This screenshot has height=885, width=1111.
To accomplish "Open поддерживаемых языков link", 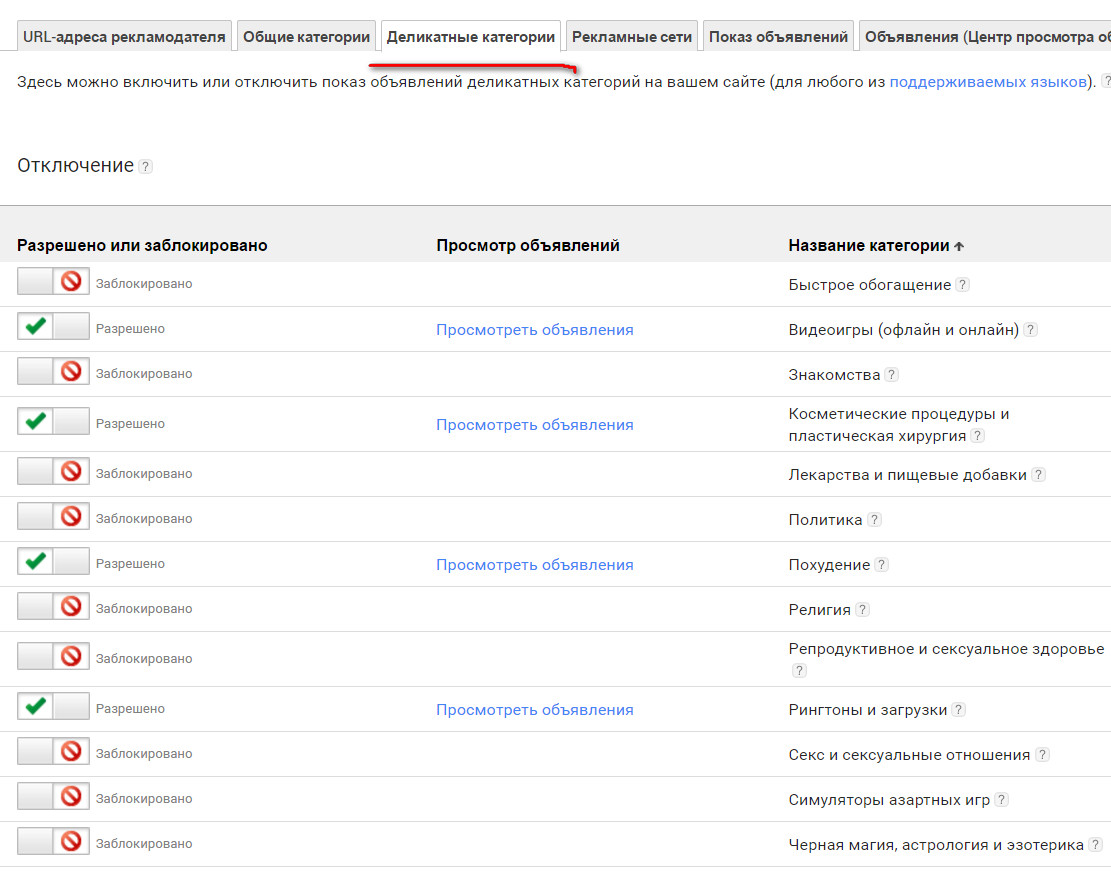I will [x=987, y=81].
